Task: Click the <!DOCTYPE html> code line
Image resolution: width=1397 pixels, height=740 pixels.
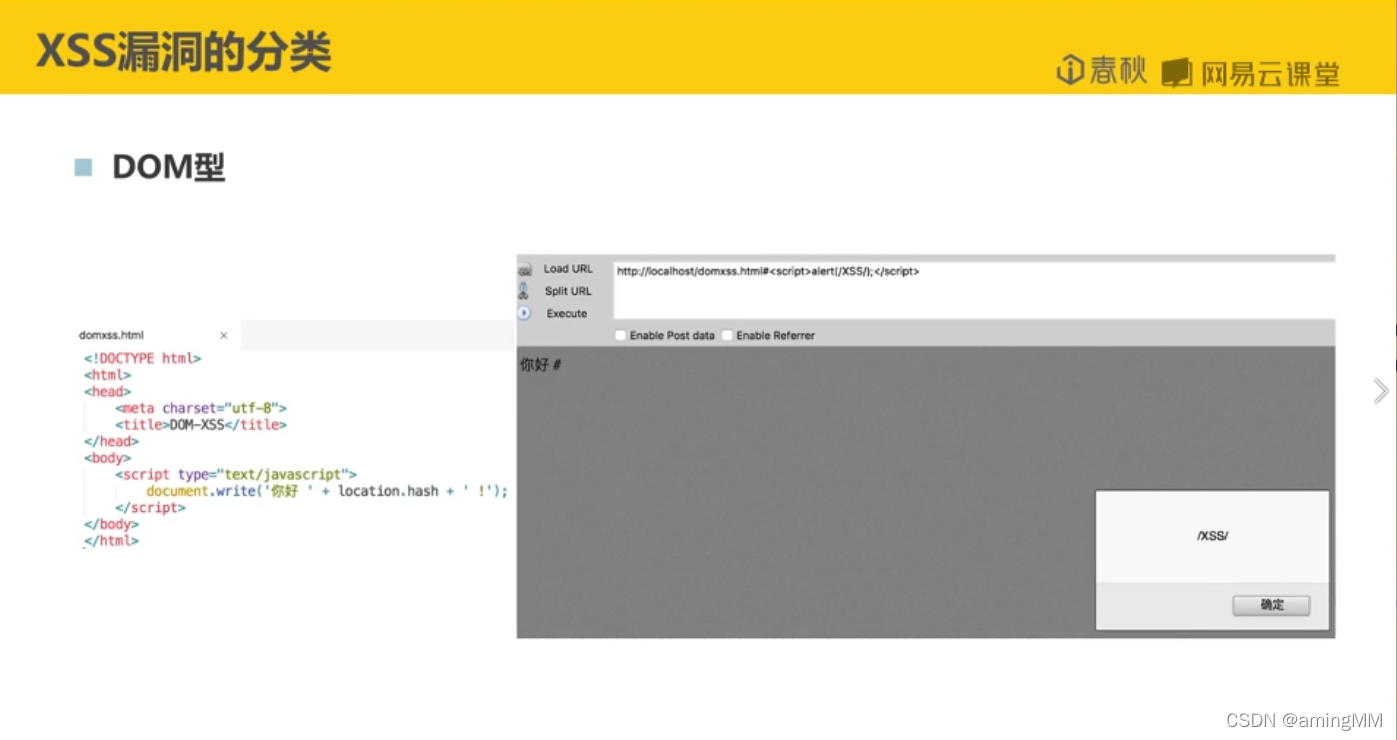Action: click(x=142, y=358)
